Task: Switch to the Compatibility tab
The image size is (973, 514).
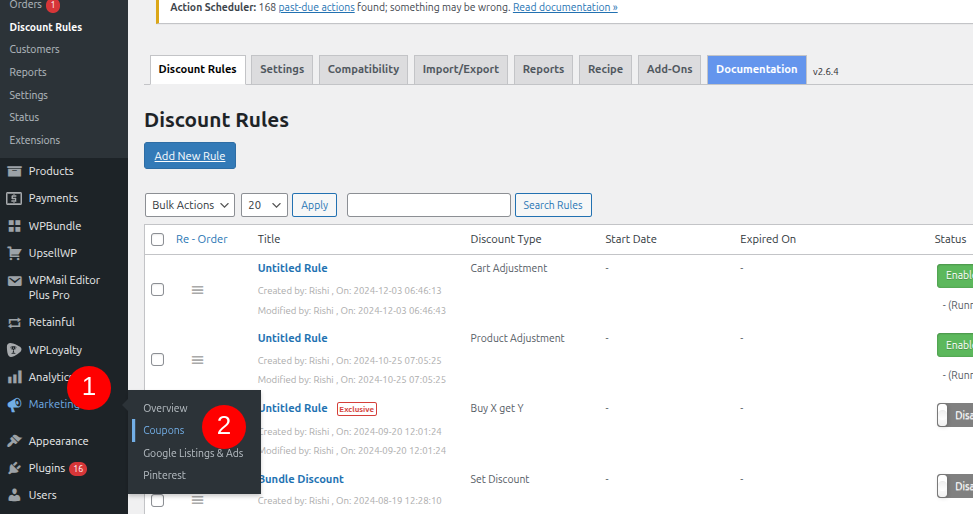Action: click(363, 70)
